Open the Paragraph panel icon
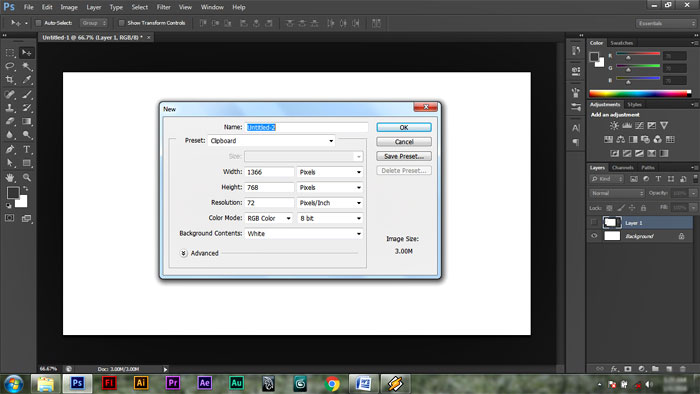 coord(576,142)
